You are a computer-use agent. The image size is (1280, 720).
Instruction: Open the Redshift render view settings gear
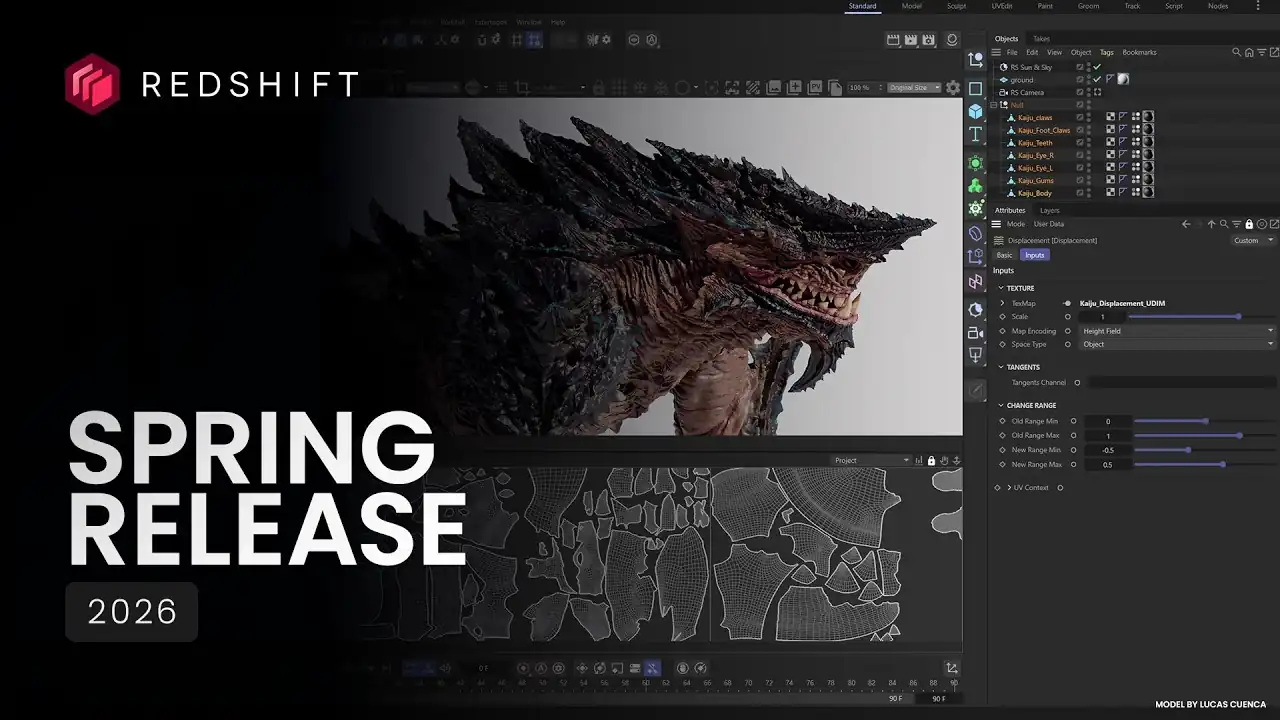coord(953,88)
